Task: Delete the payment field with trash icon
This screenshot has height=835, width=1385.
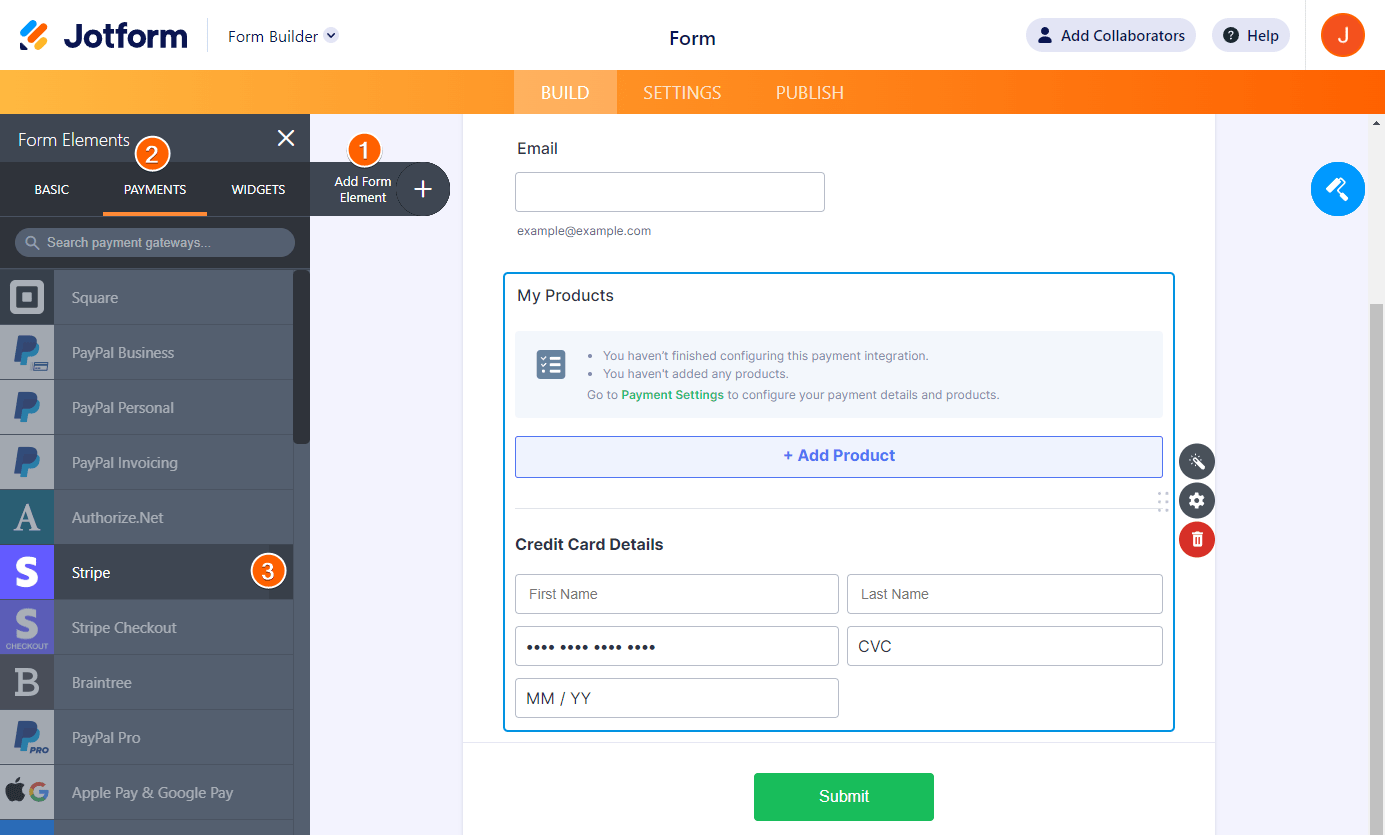Action: tap(1196, 540)
